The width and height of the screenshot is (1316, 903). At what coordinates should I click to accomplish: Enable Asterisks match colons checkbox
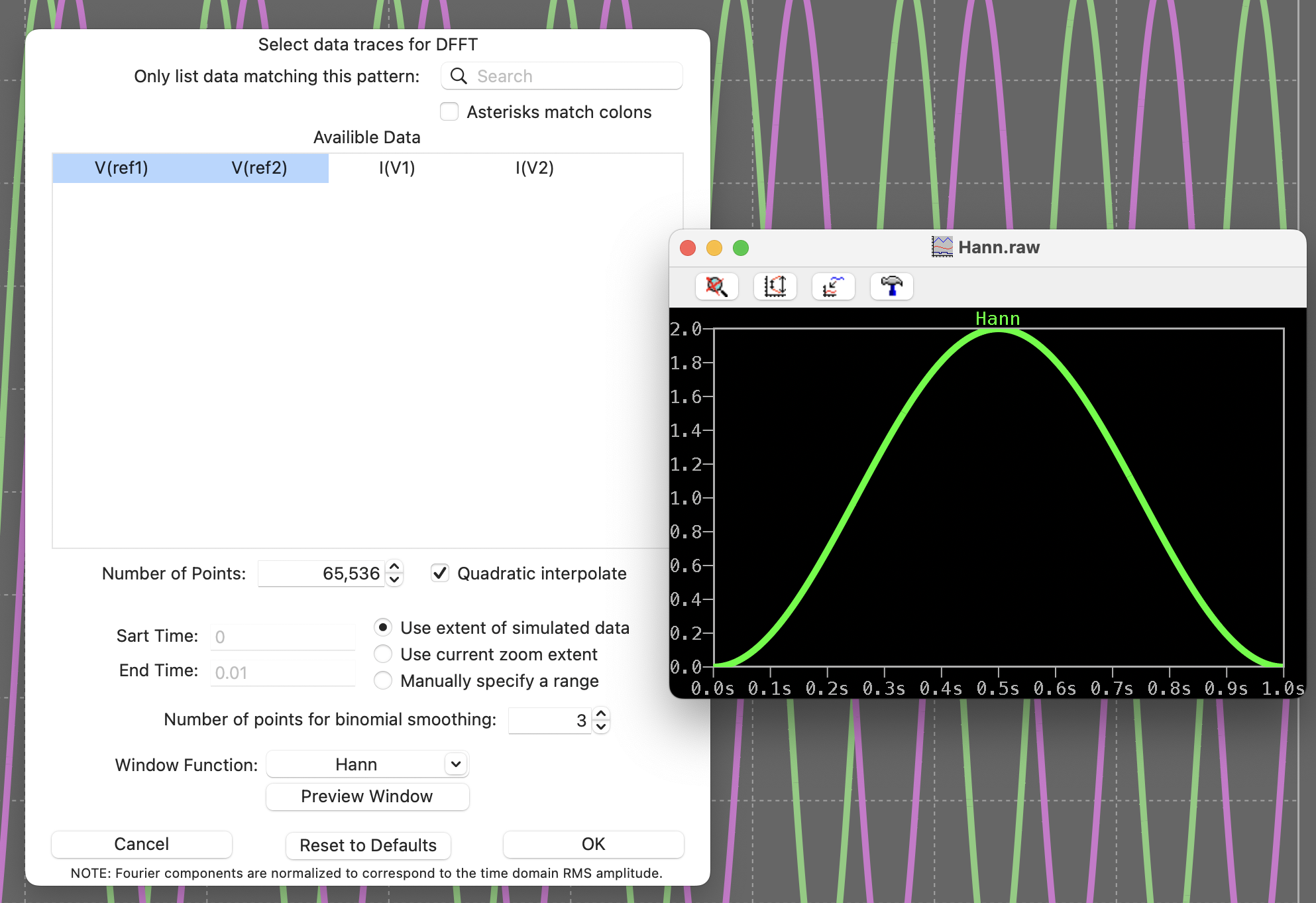(x=449, y=112)
